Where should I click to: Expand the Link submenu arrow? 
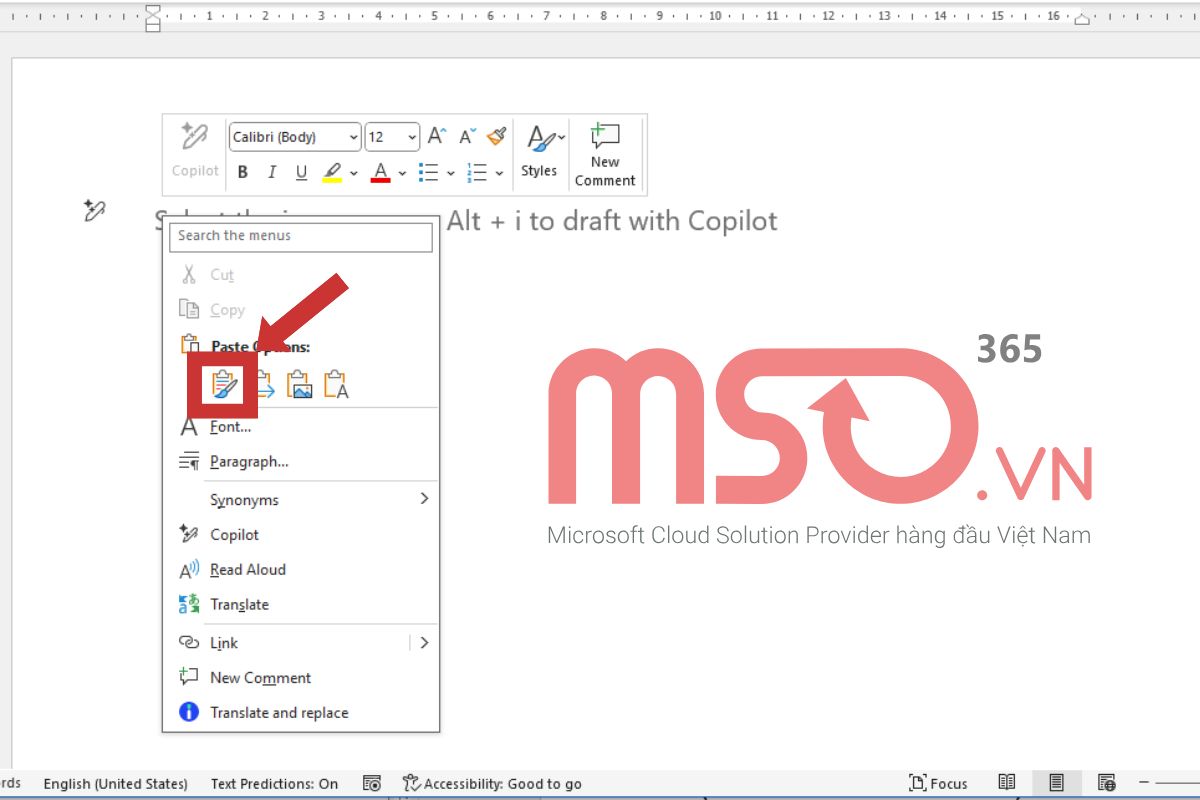(424, 643)
